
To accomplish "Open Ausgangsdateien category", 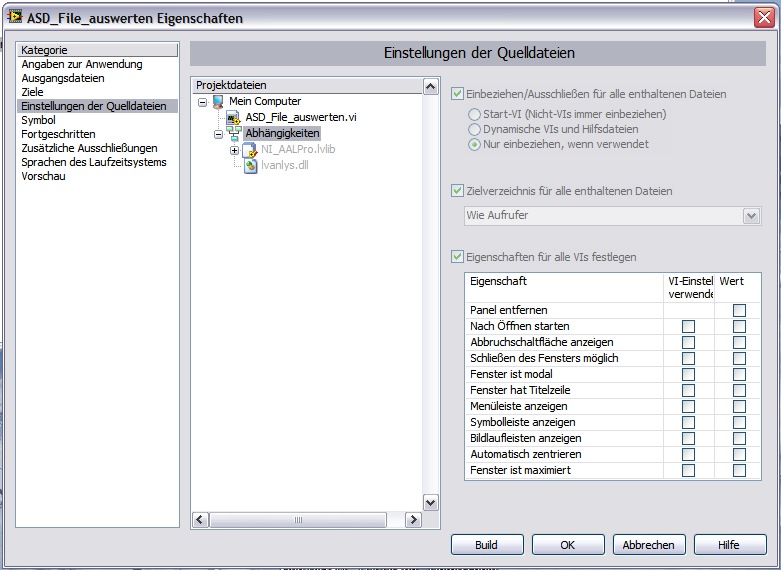I will pyautogui.click(x=97, y=78).
